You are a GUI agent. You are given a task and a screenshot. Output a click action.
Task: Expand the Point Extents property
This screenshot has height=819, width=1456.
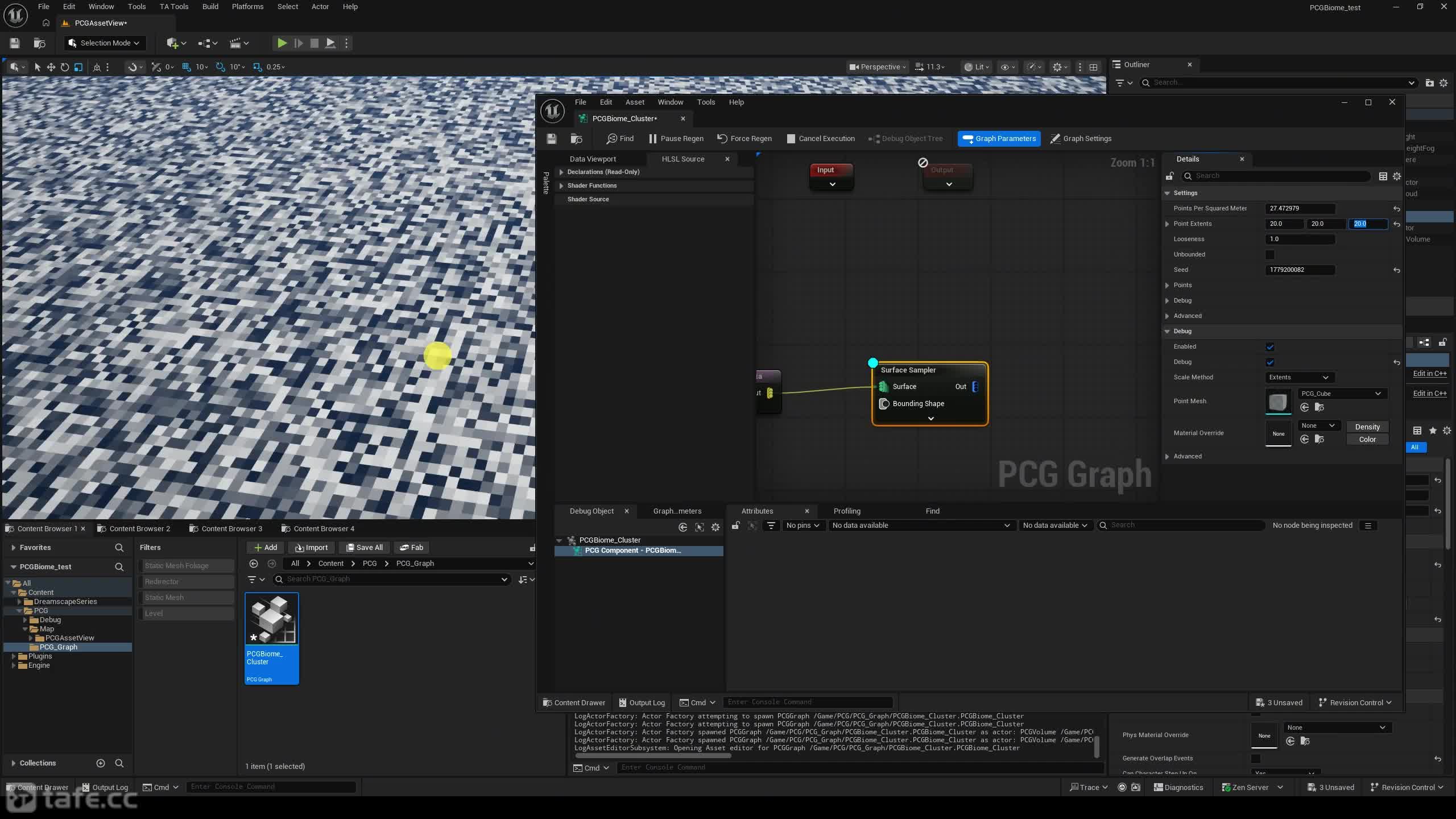[x=1167, y=224]
